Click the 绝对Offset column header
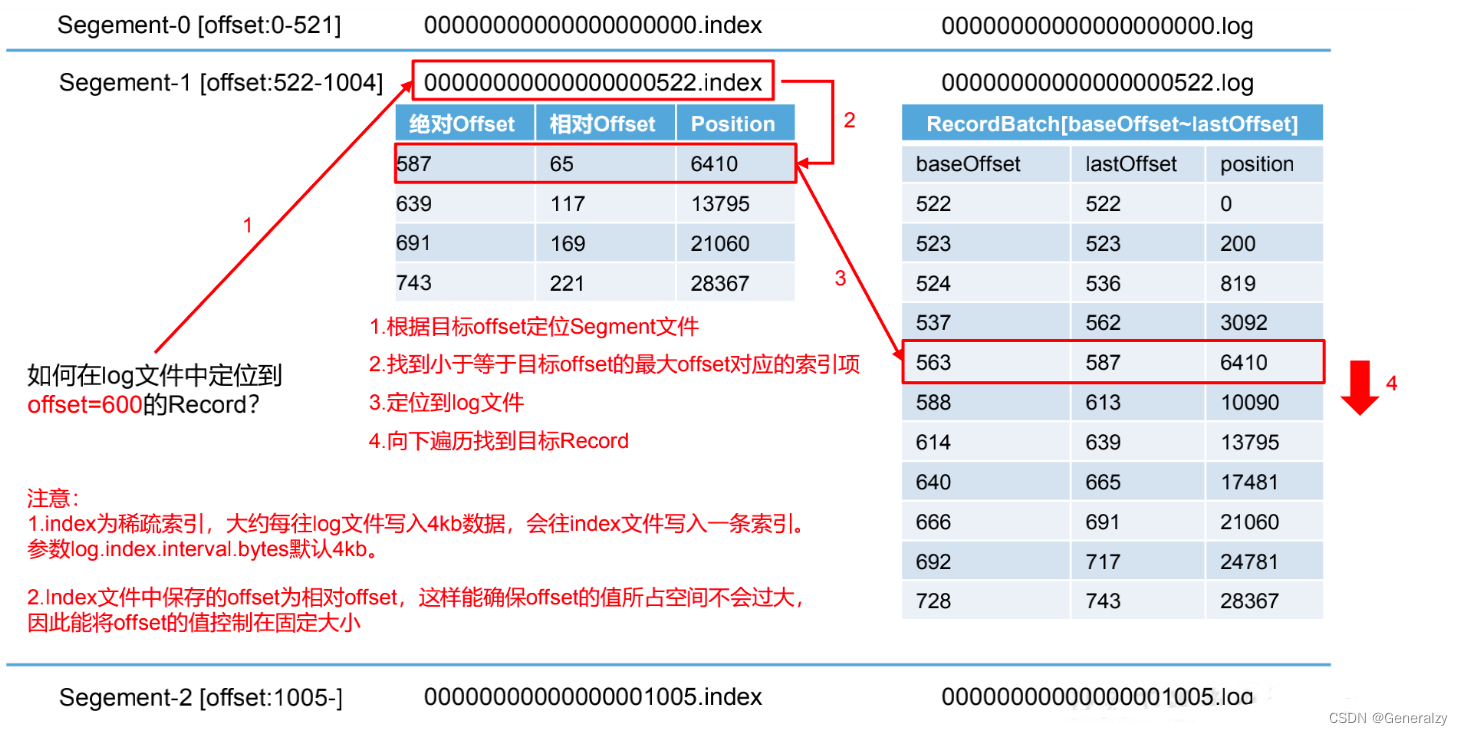This screenshot has height=735, width=1463. point(463,124)
